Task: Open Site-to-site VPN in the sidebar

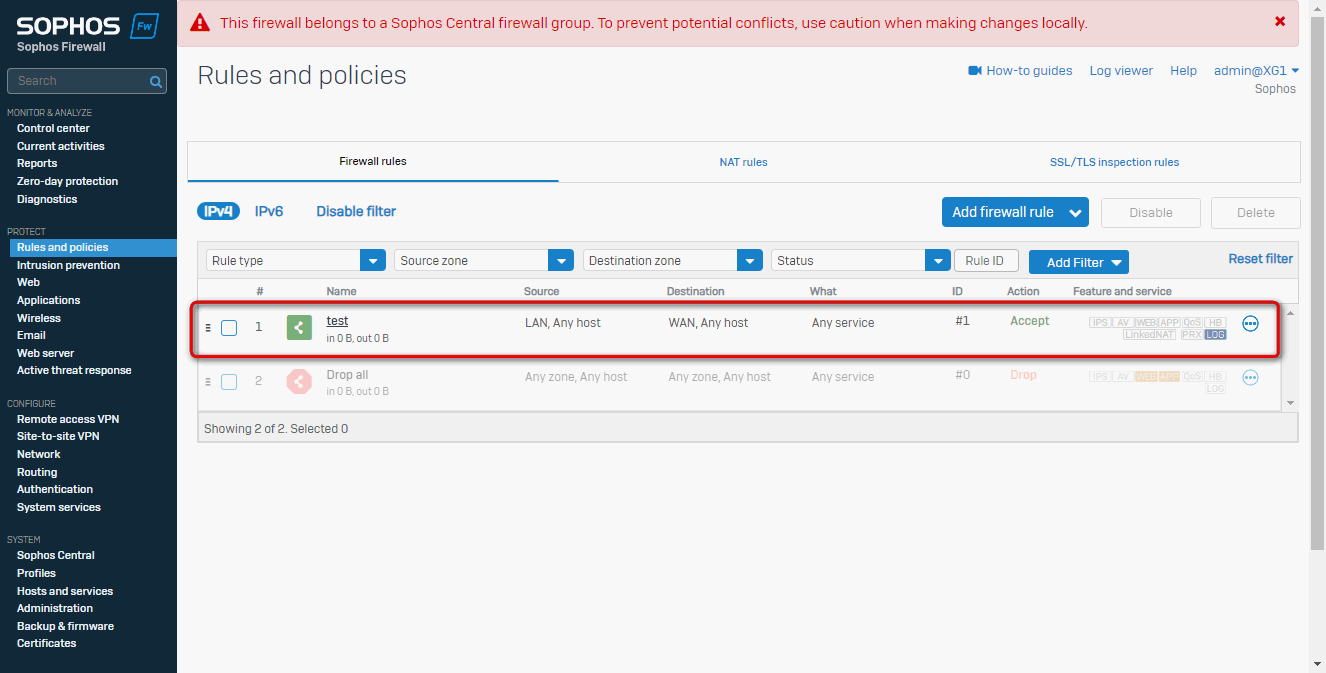Action: pyautogui.click(x=58, y=436)
